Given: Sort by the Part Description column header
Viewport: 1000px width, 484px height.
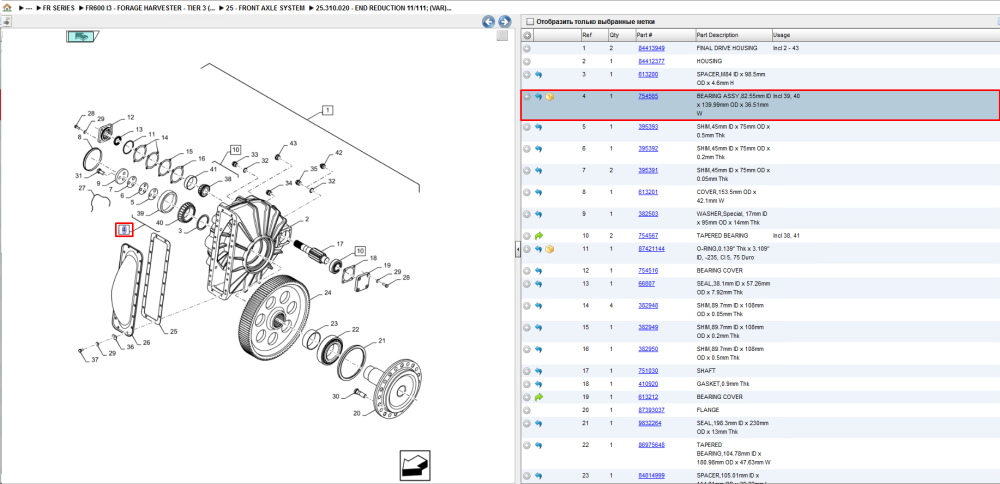Looking at the screenshot, I should 717,35.
